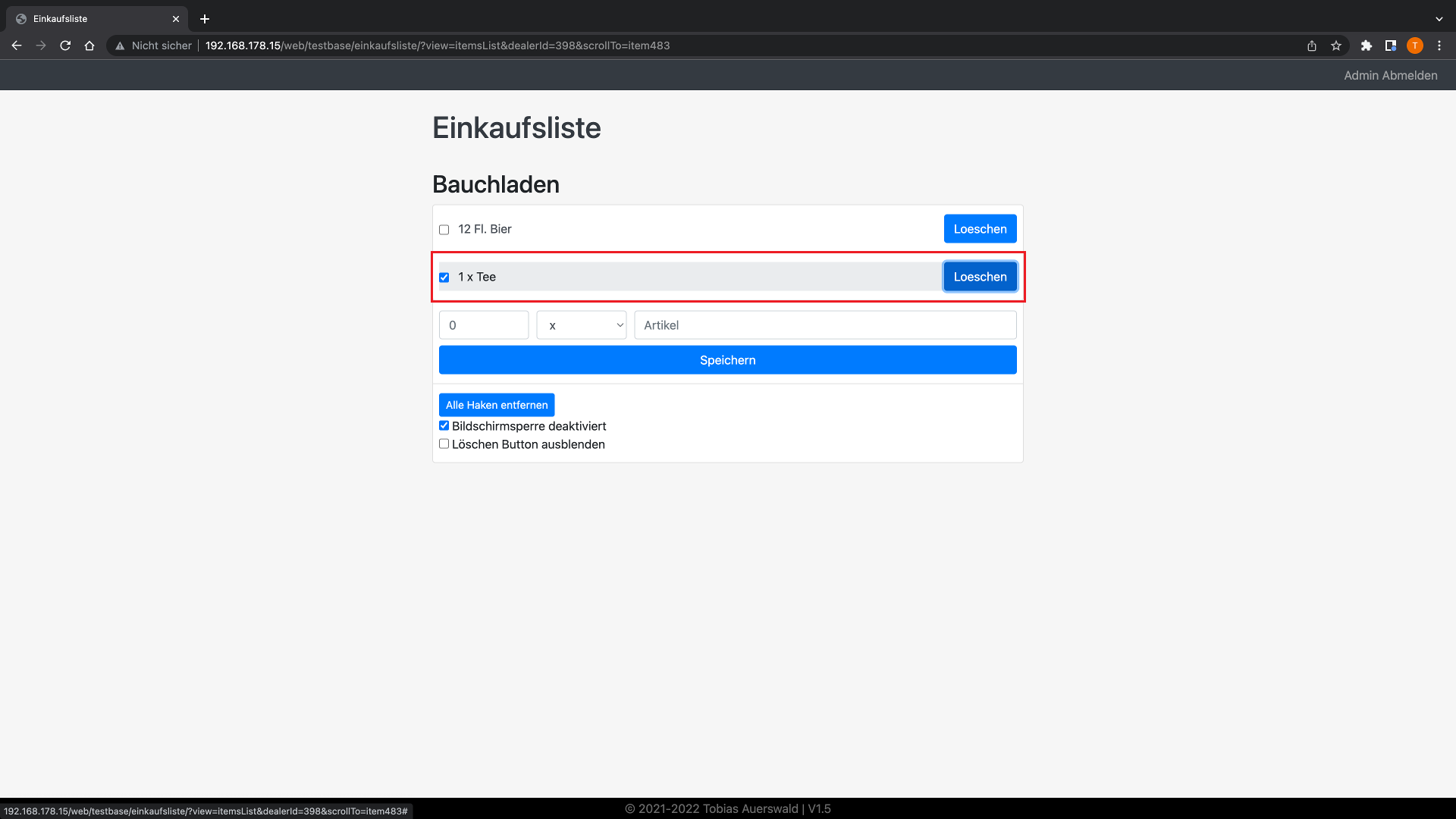Image resolution: width=1456 pixels, height=819 pixels.
Task: Click the 'Loeschen' button for 12 Fl. Bier
Action: (980, 229)
